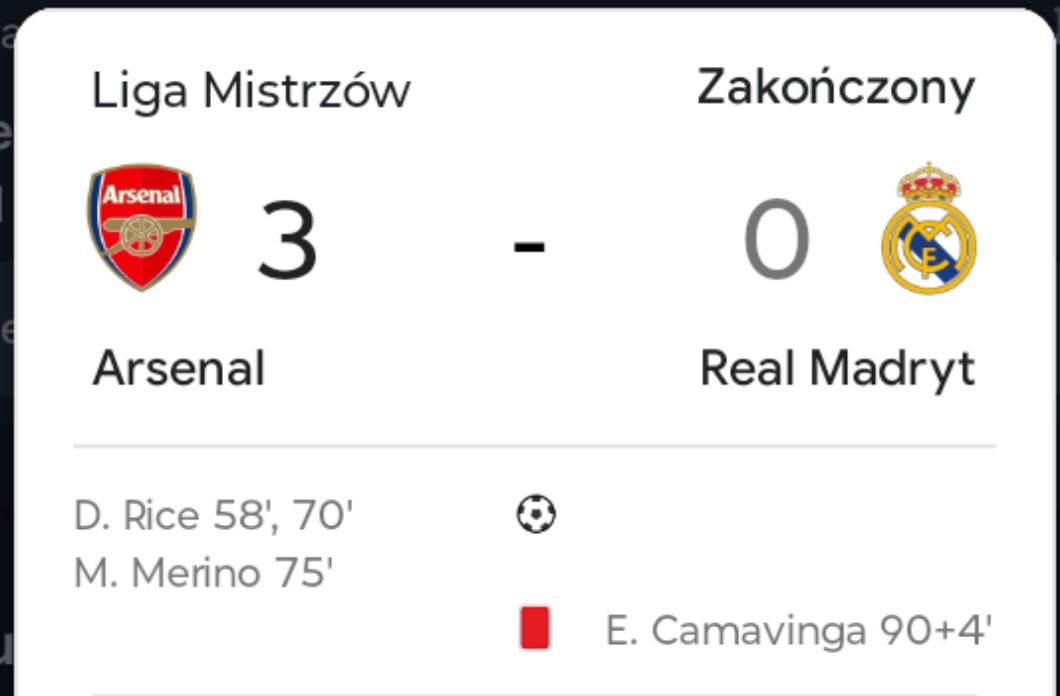Click the divider line below team names

(535, 445)
